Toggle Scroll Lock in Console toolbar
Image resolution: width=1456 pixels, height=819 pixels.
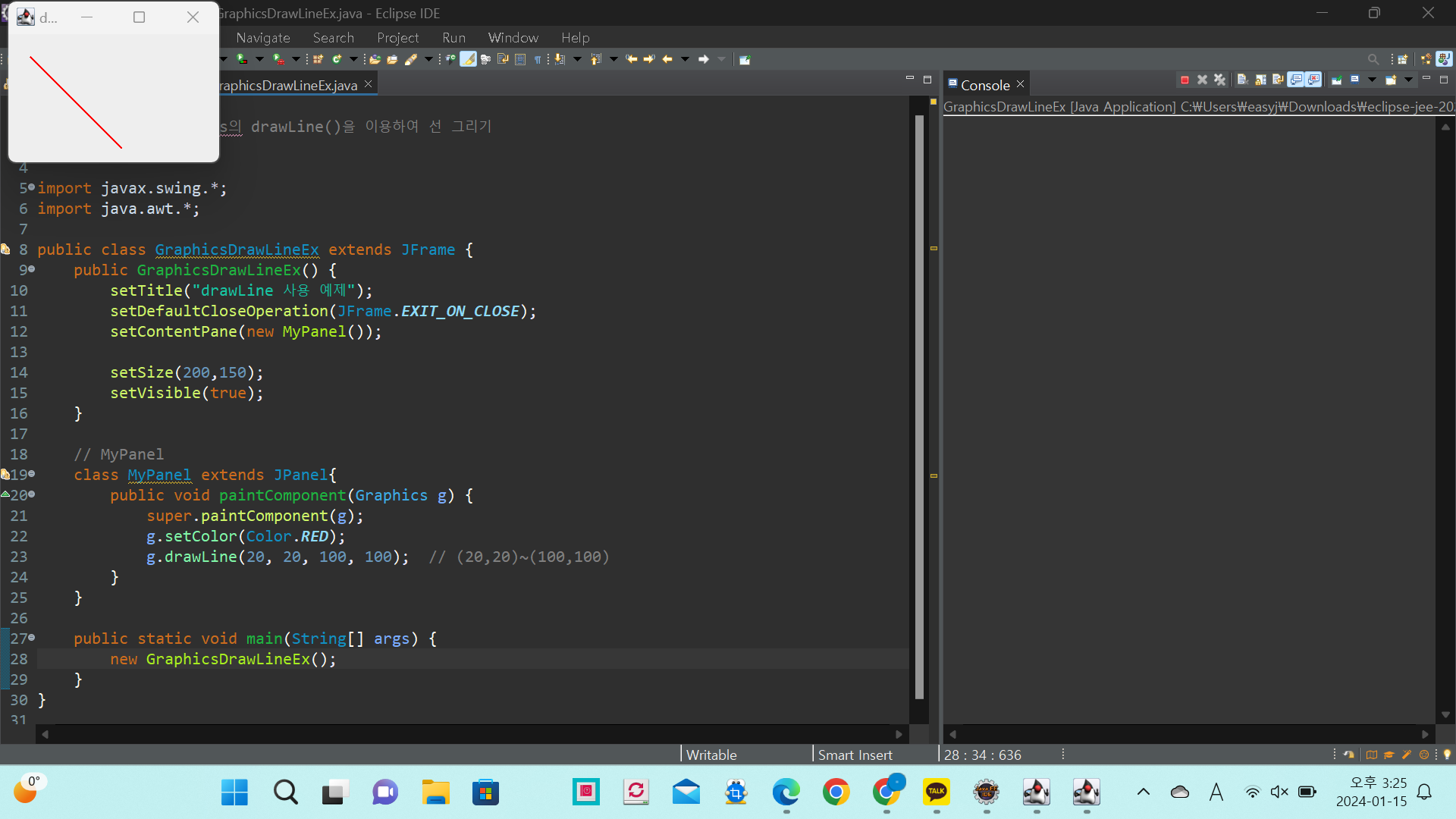coord(1260,80)
